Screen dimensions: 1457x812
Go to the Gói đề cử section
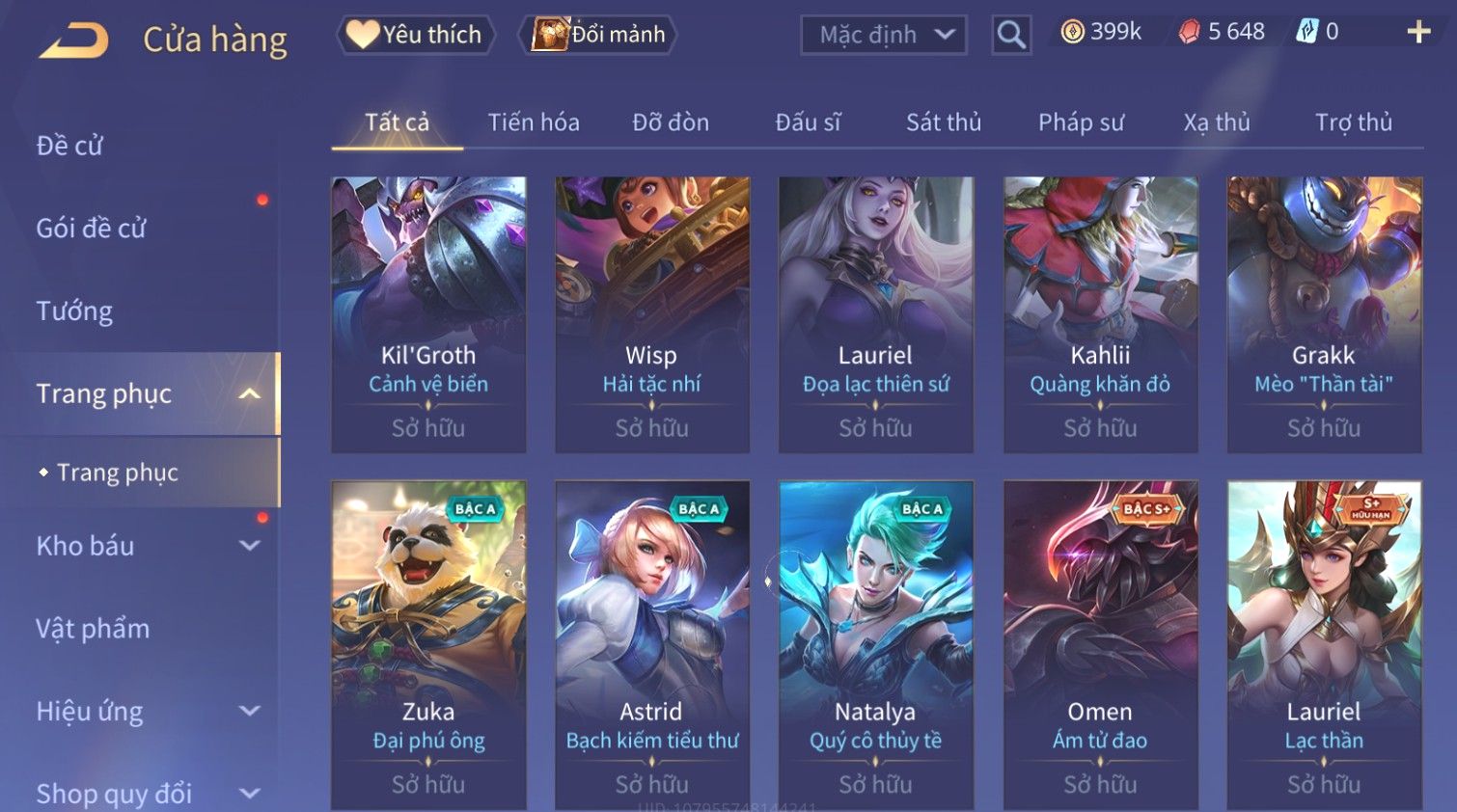point(91,229)
